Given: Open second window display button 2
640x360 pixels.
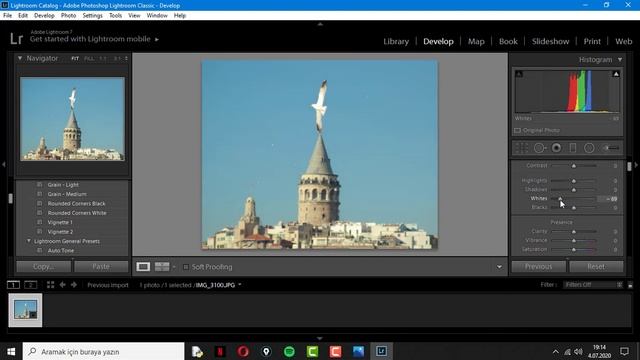Looking at the screenshot, I should (x=31, y=285).
